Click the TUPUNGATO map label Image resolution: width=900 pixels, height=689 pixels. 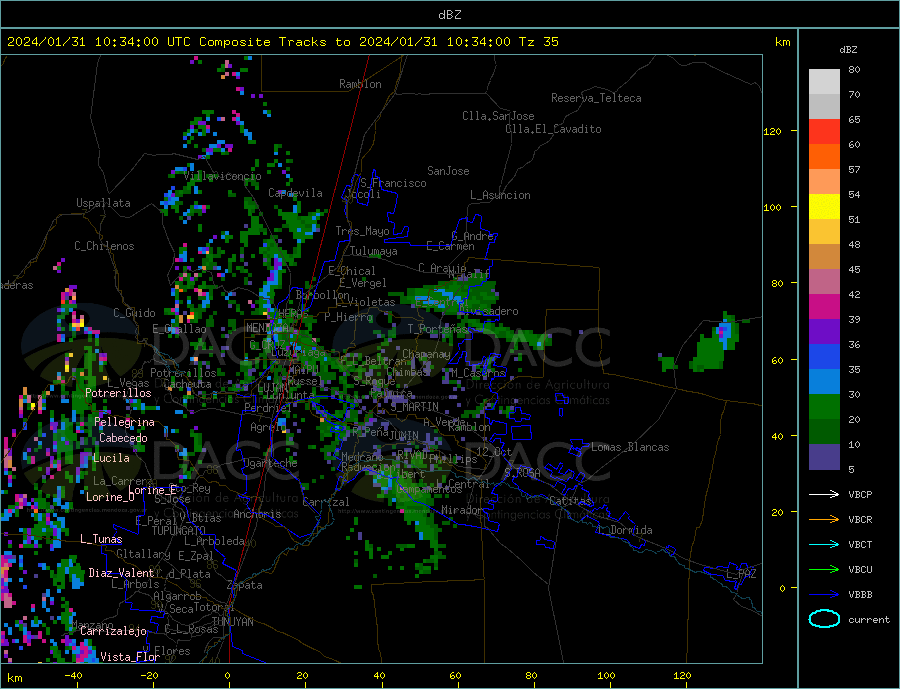[x=179, y=531]
